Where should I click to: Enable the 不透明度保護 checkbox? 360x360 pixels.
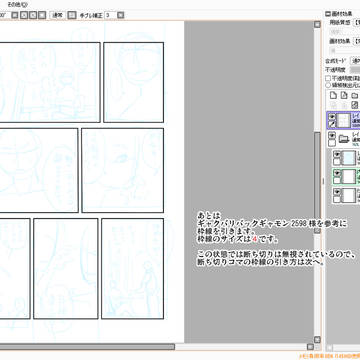pos(328,78)
